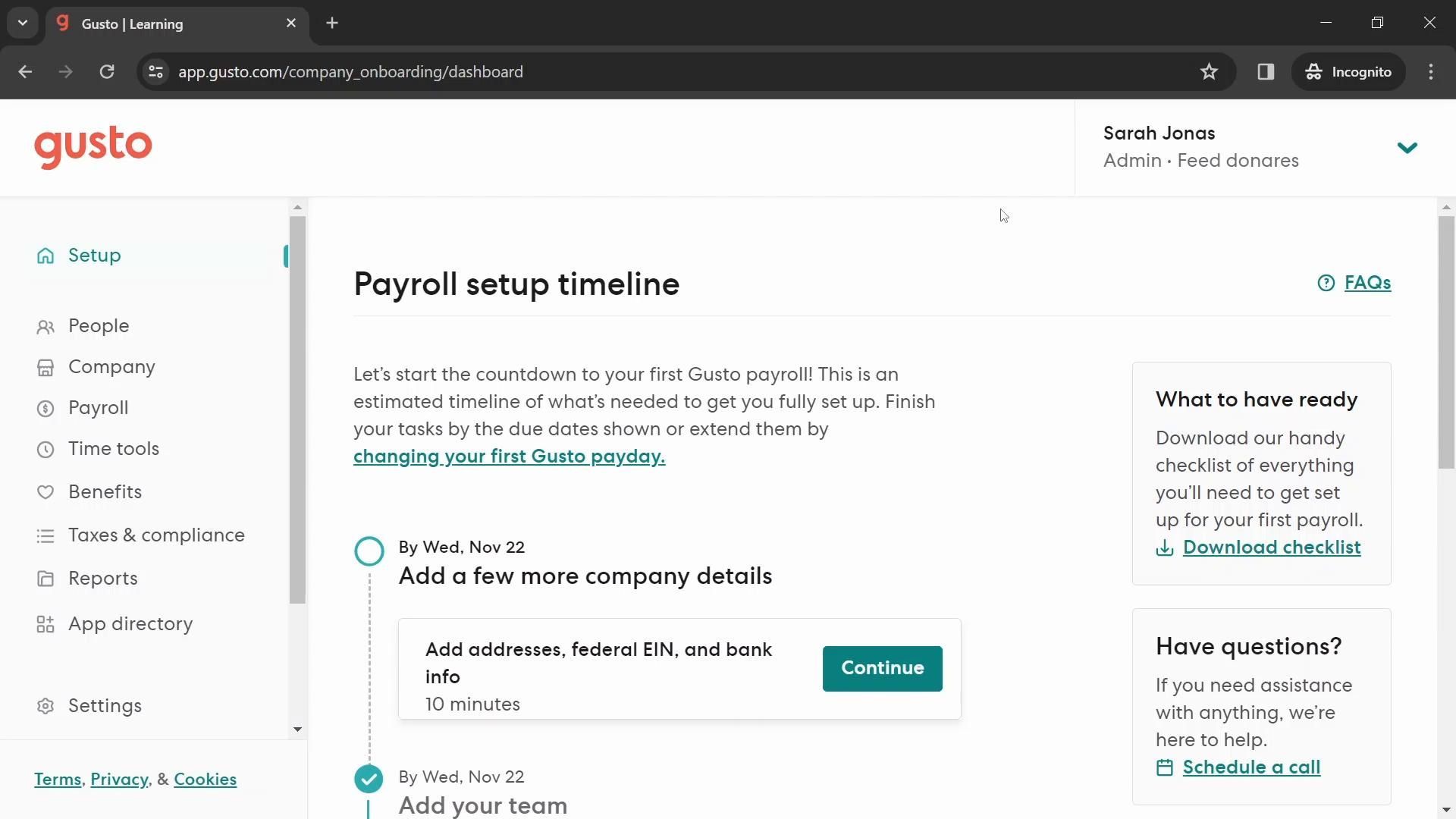Click the sidebar navigation scrollbar thumb
The height and width of the screenshot is (819, 1456).
coord(297,409)
